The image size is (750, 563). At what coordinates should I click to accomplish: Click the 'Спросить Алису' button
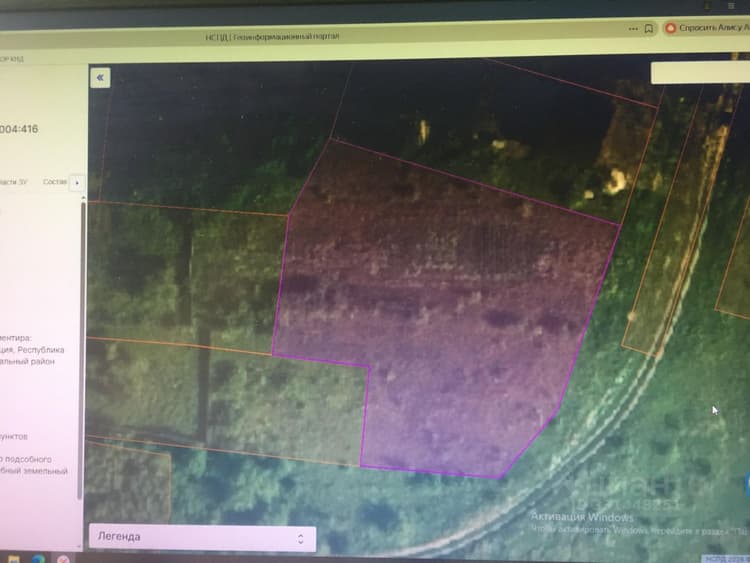click(x=707, y=28)
